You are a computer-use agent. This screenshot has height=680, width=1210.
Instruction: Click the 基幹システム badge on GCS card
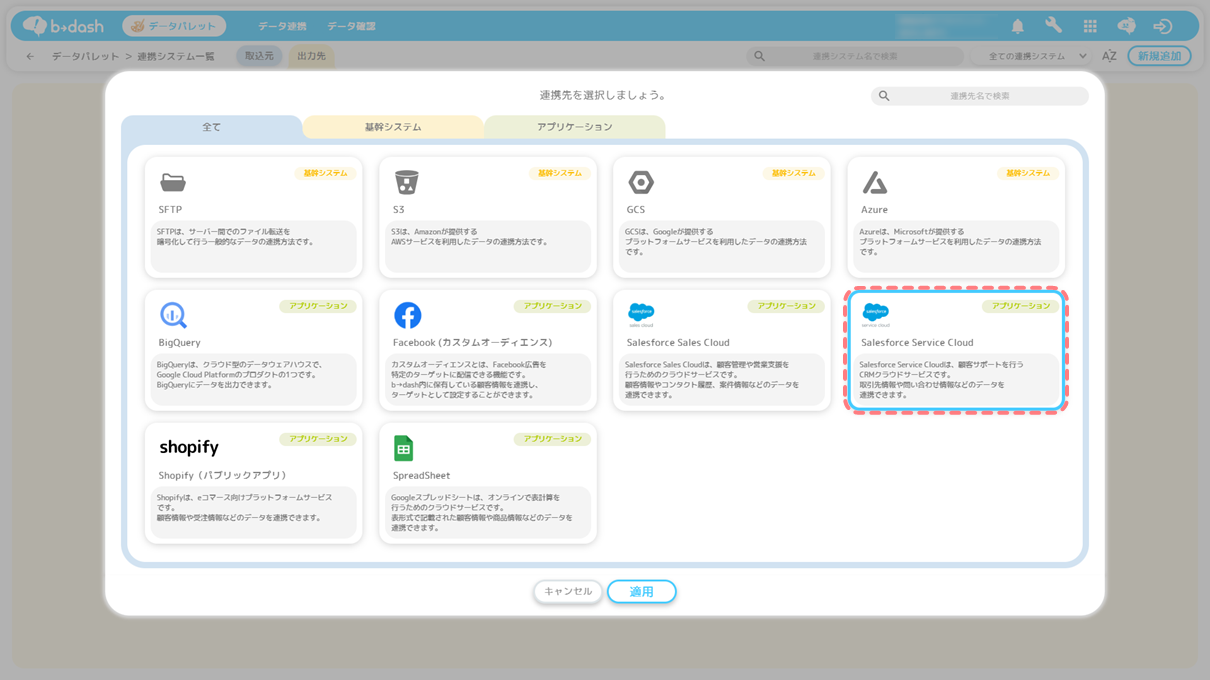pos(794,173)
